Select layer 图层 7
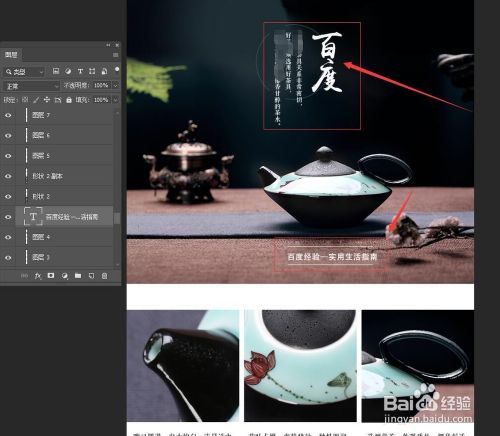Screen dimensions: 500x436 coord(65,115)
